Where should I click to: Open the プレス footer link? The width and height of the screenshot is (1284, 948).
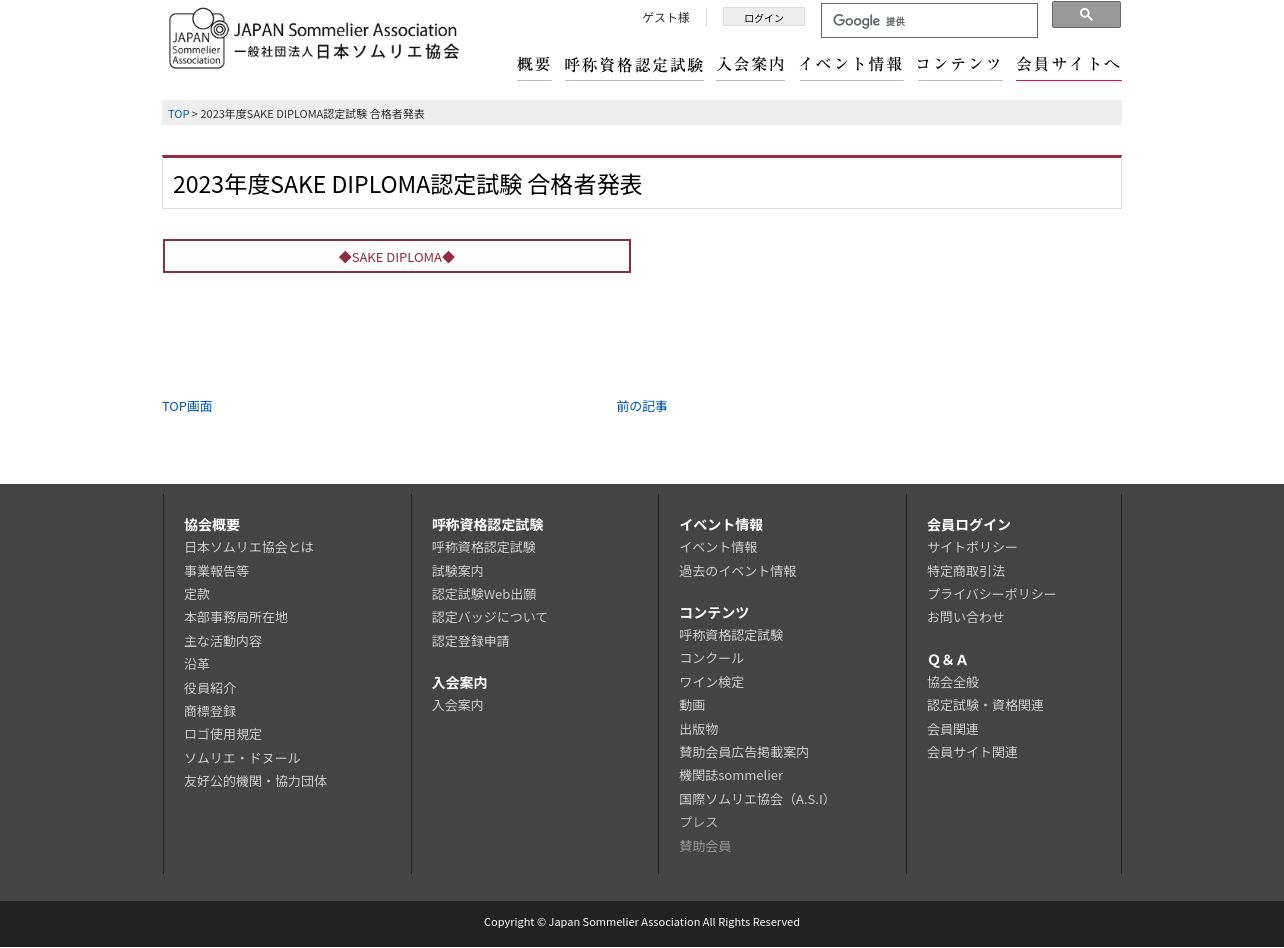[x=699, y=822]
